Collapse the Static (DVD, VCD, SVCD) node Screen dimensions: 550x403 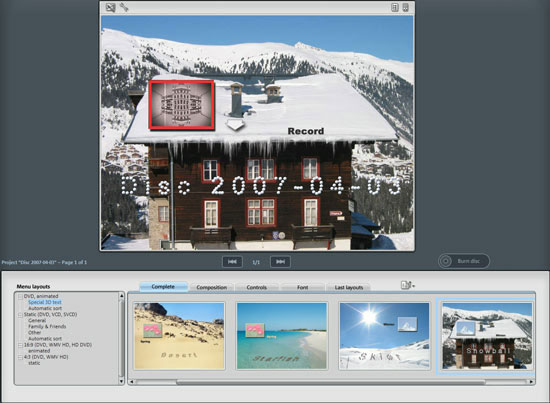point(20,315)
